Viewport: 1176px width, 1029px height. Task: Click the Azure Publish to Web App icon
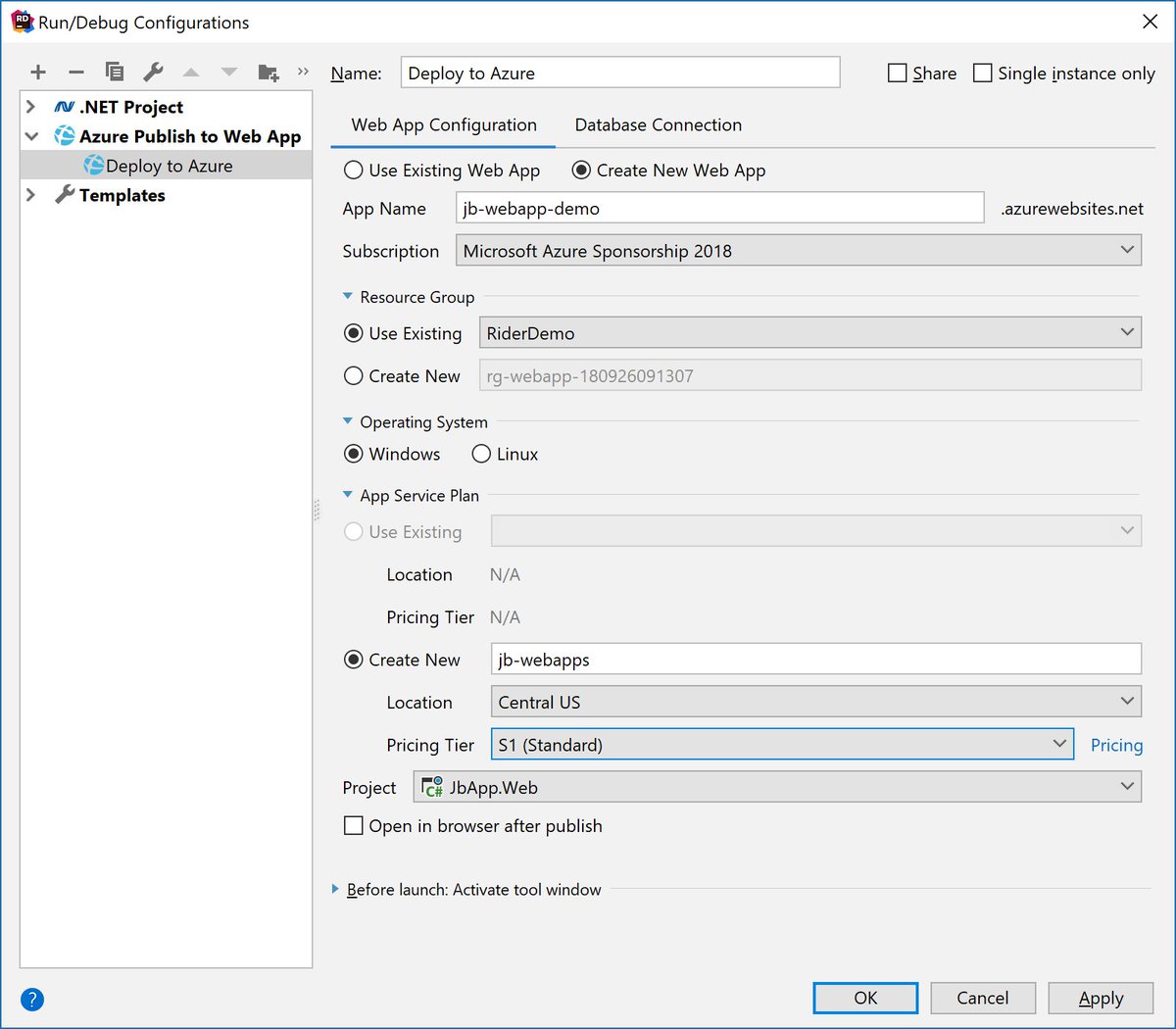[x=65, y=136]
